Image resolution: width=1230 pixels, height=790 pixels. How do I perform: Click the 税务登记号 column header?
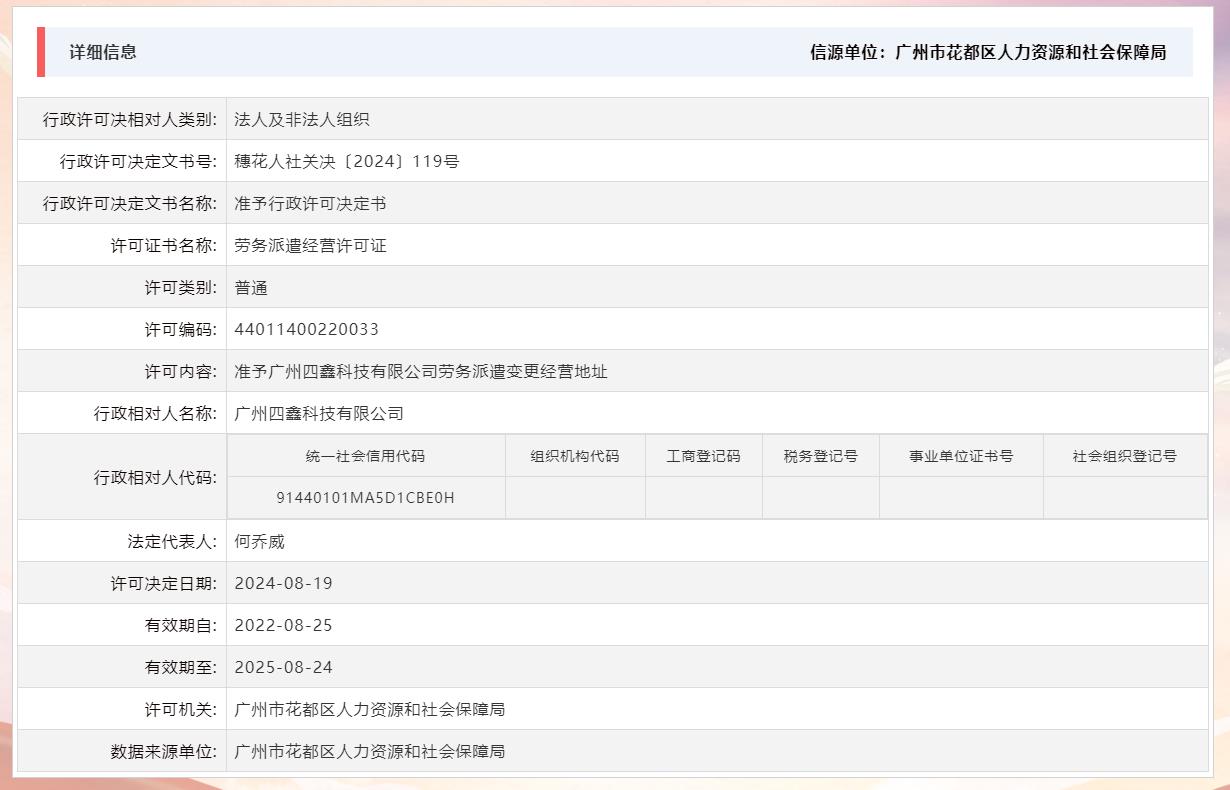pyautogui.click(x=821, y=456)
